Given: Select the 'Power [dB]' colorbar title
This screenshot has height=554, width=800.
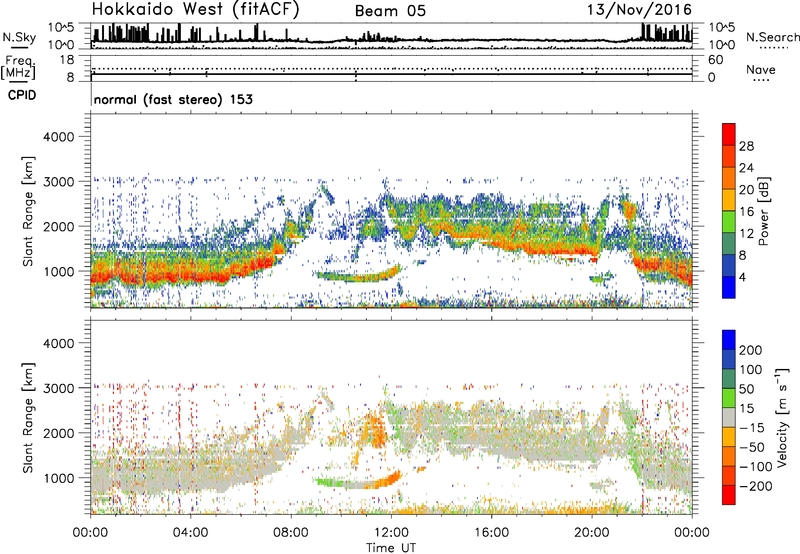Looking at the screenshot, I should [x=764, y=211].
